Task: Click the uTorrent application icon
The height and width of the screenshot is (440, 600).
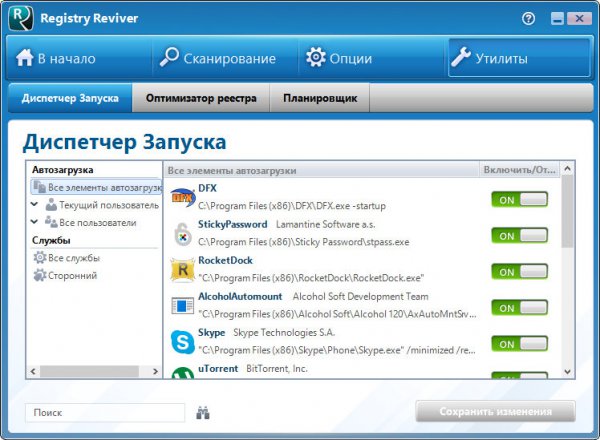Action: (183, 373)
